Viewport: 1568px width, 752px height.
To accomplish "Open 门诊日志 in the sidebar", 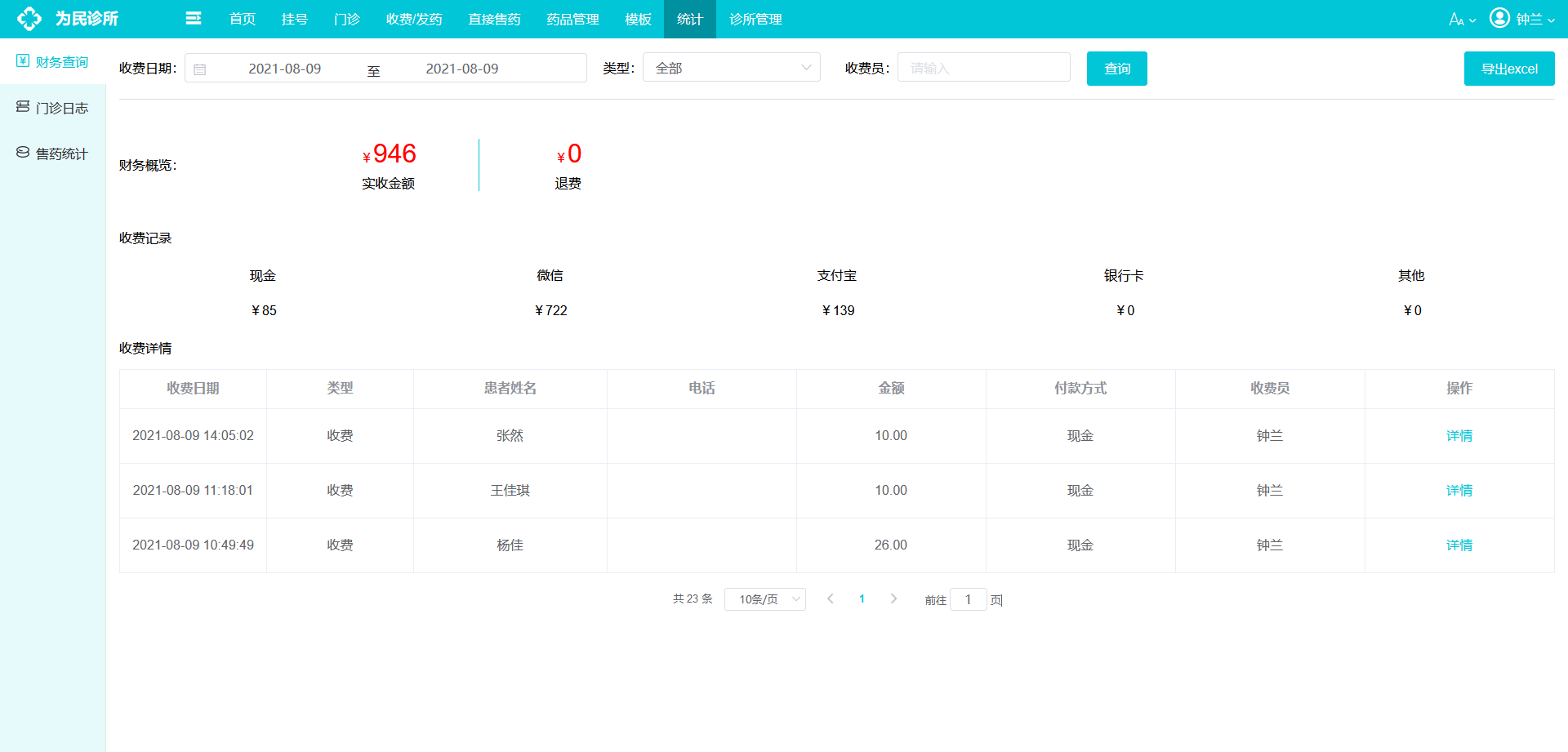I will tap(53, 108).
